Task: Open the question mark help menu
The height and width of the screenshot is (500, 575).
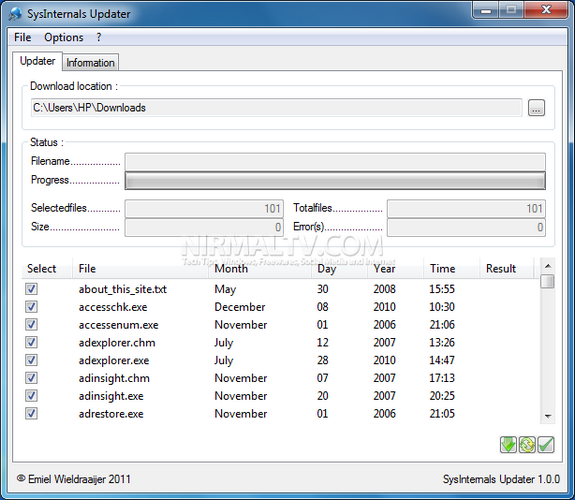Action: [99, 37]
